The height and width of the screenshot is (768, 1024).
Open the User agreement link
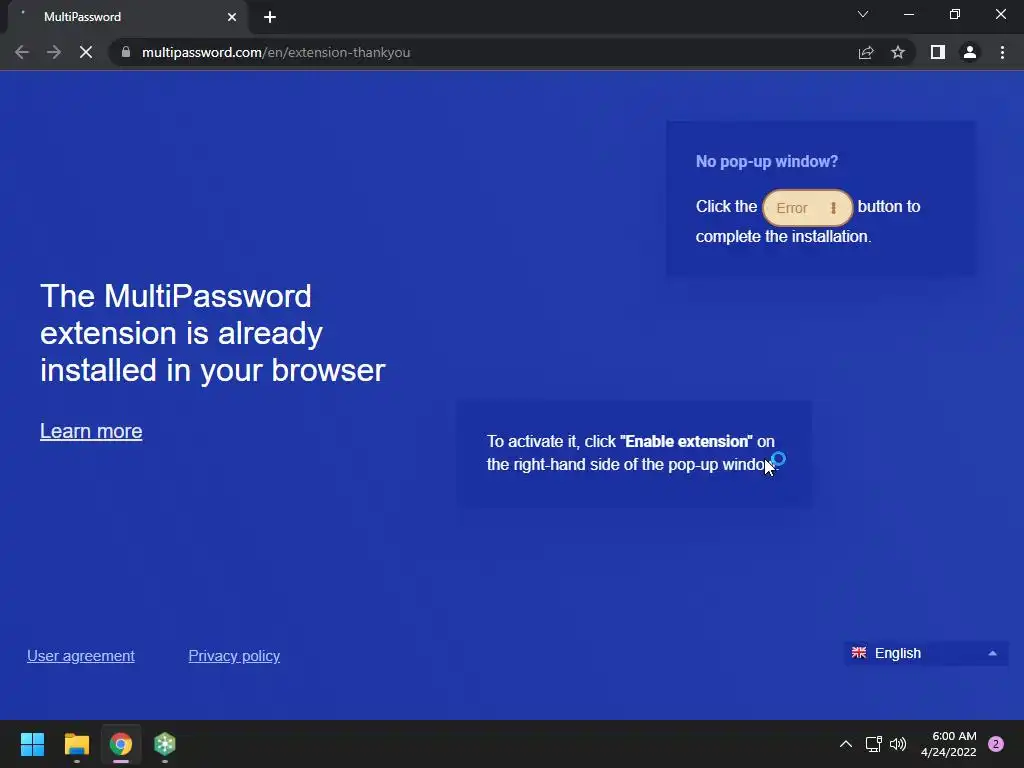[x=81, y=656]
